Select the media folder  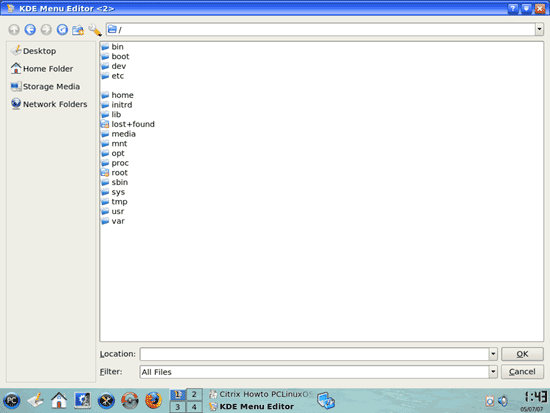pyautogui.click(x=118, y=134)
